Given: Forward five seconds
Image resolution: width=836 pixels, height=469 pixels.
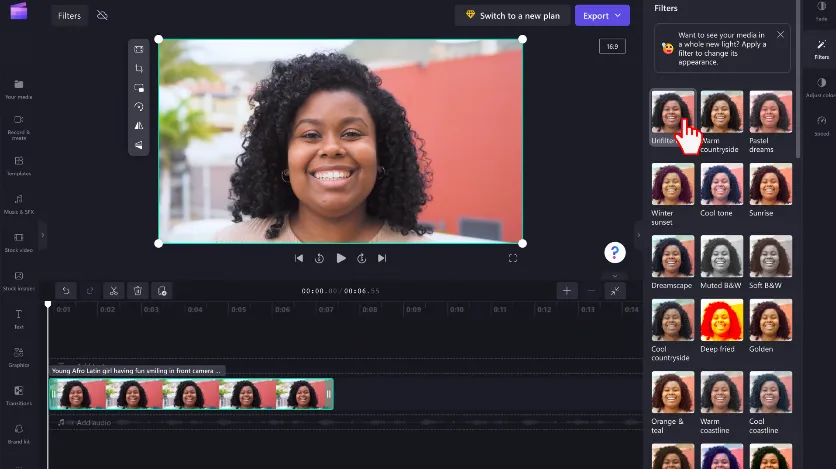Looking at the screenshot, I should coord(361,258).
